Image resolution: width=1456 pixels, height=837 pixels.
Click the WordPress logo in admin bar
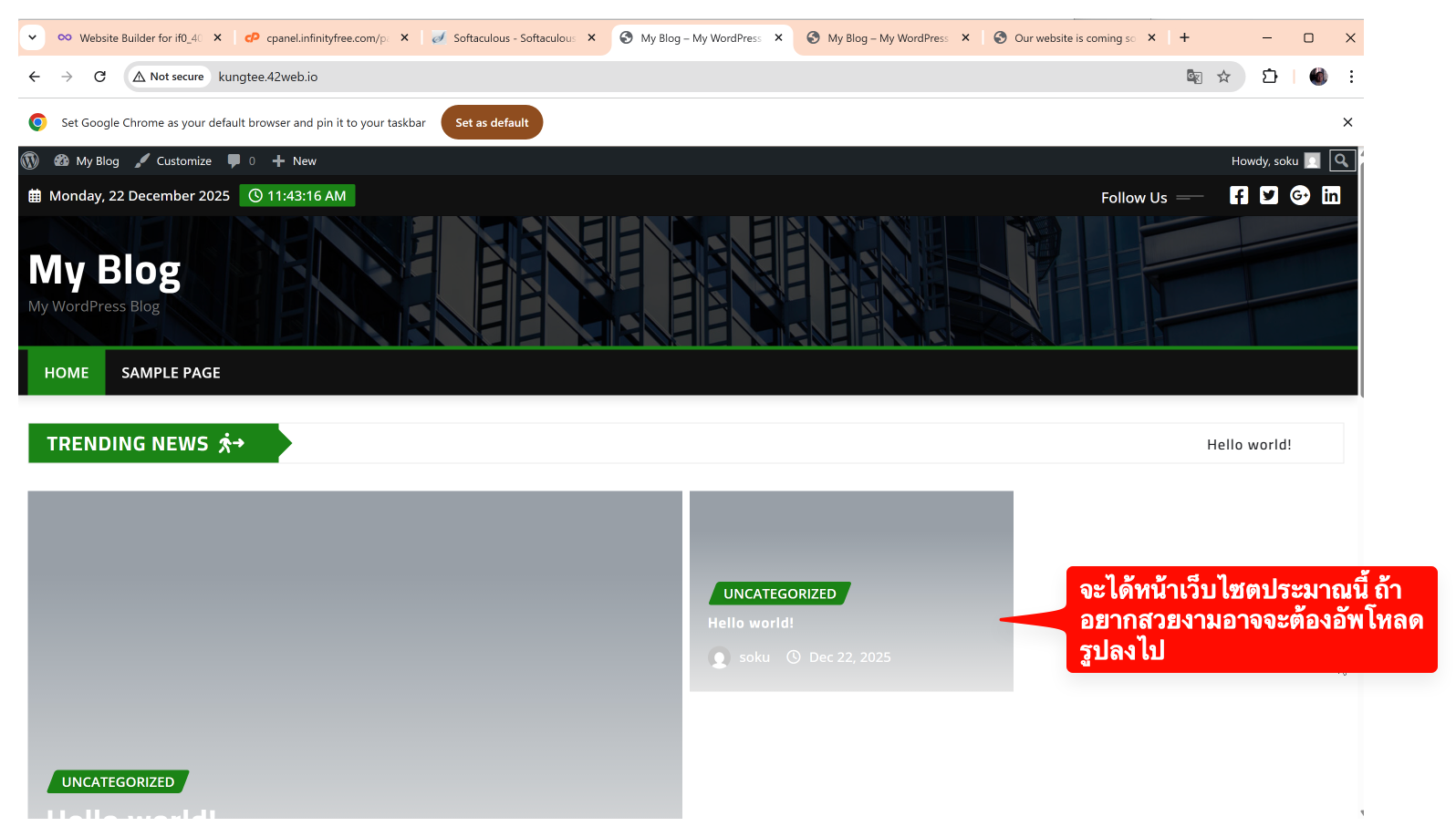point(30,161)
